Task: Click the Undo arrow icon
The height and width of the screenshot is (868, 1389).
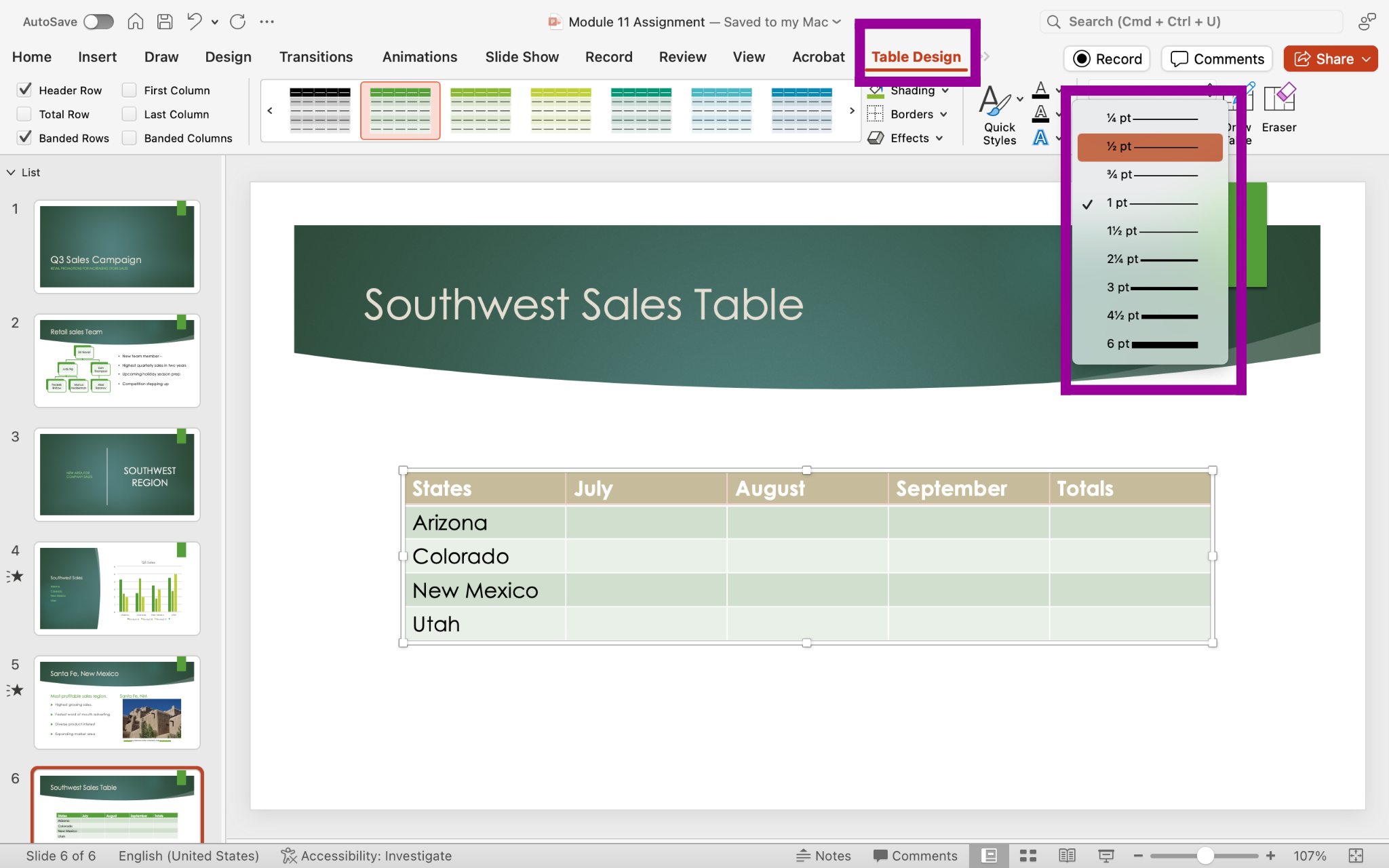Action: 195,22
